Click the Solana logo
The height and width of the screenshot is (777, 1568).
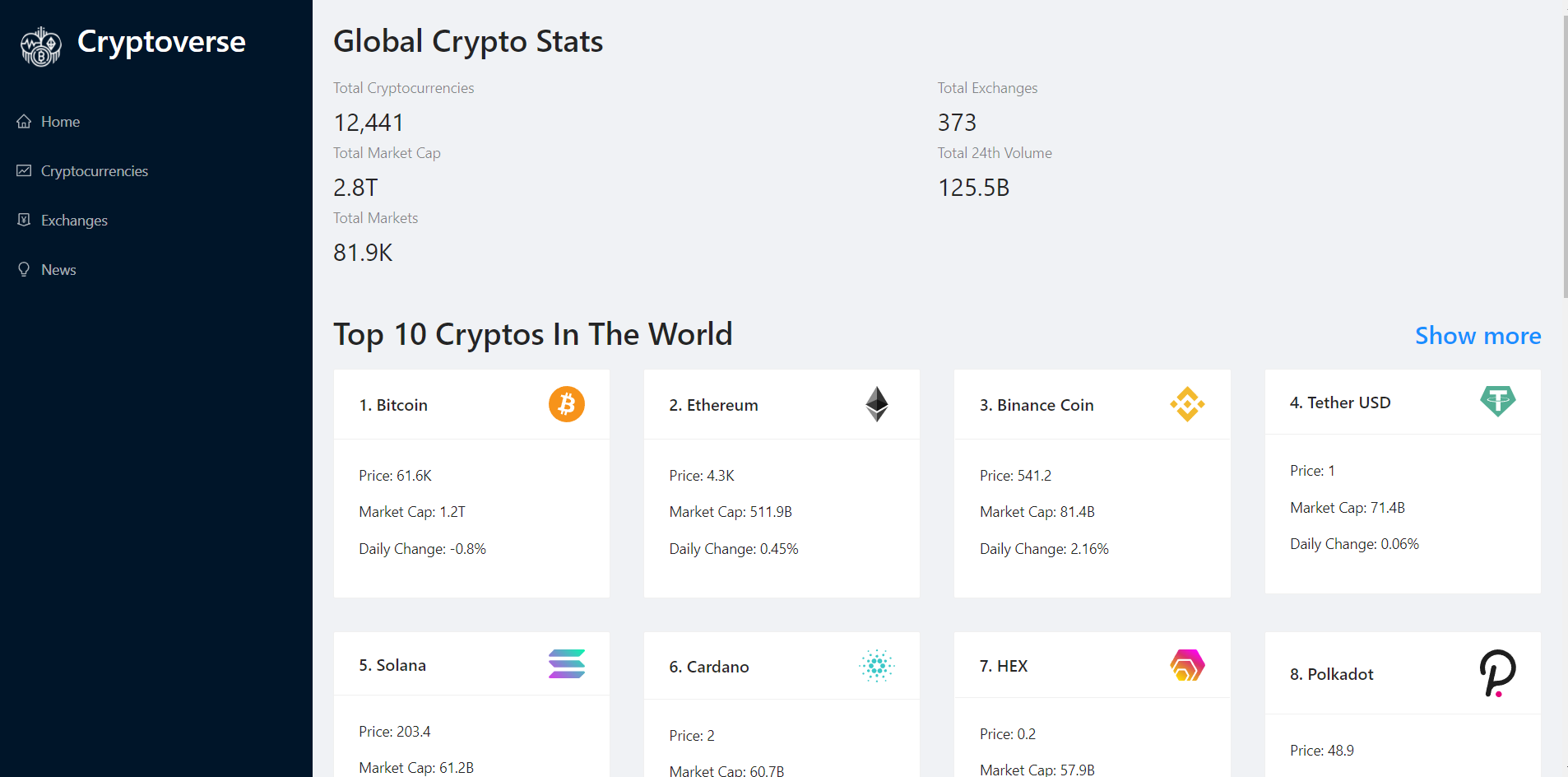coord(567,663)
